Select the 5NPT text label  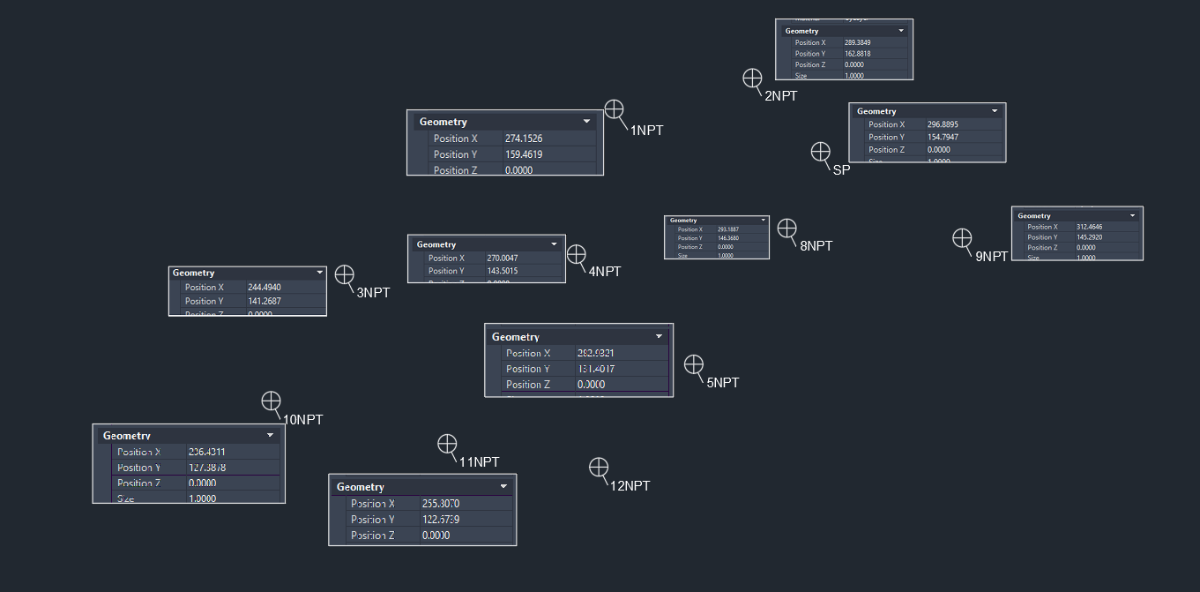pyautogui.click(x=723, y=383)
